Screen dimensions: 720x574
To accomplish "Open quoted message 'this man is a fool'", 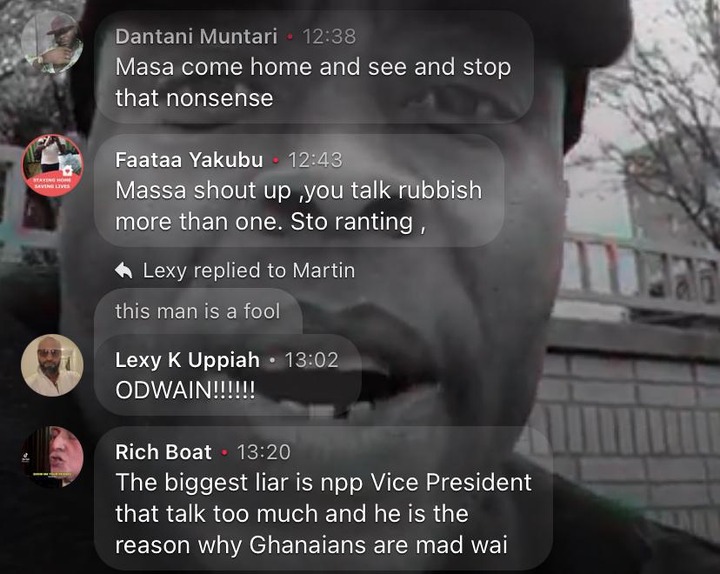I will point(198,311).
